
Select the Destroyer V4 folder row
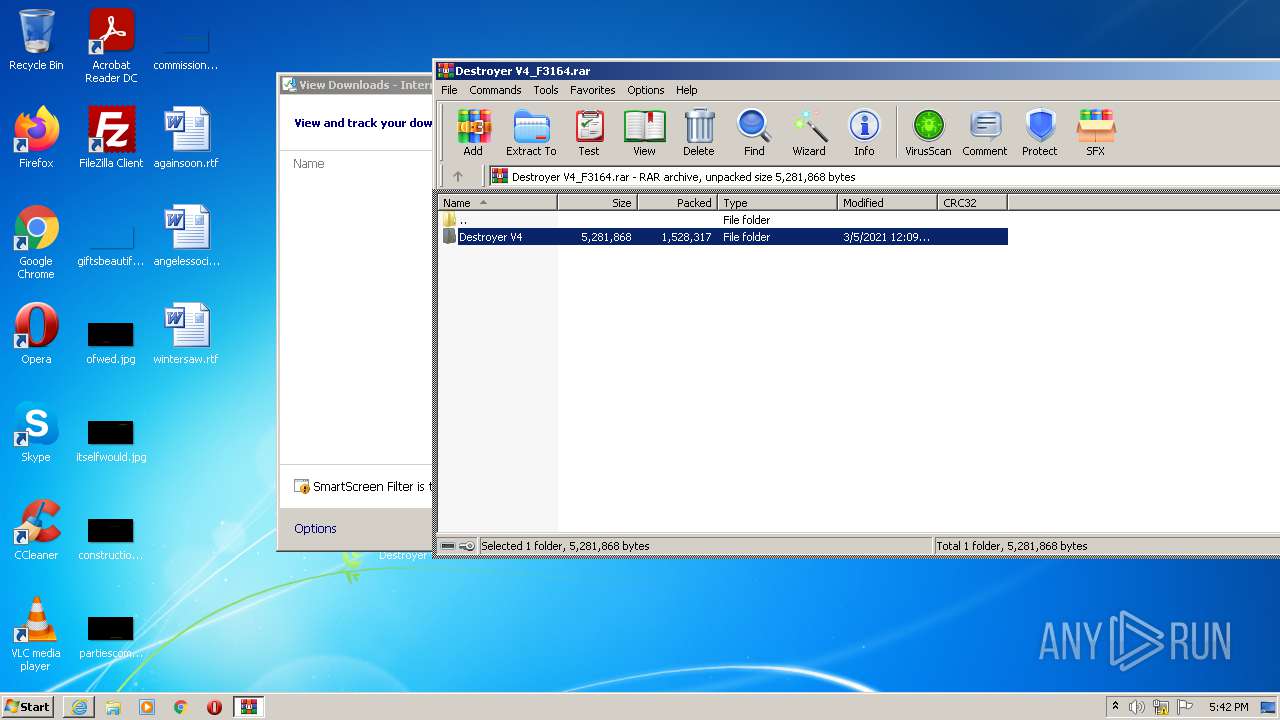[x=723, y=237]
